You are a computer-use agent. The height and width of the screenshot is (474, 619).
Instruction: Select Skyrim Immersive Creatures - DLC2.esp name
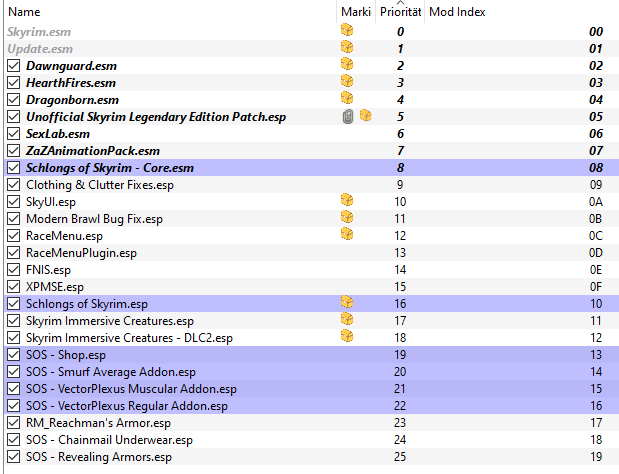point(129,337)
